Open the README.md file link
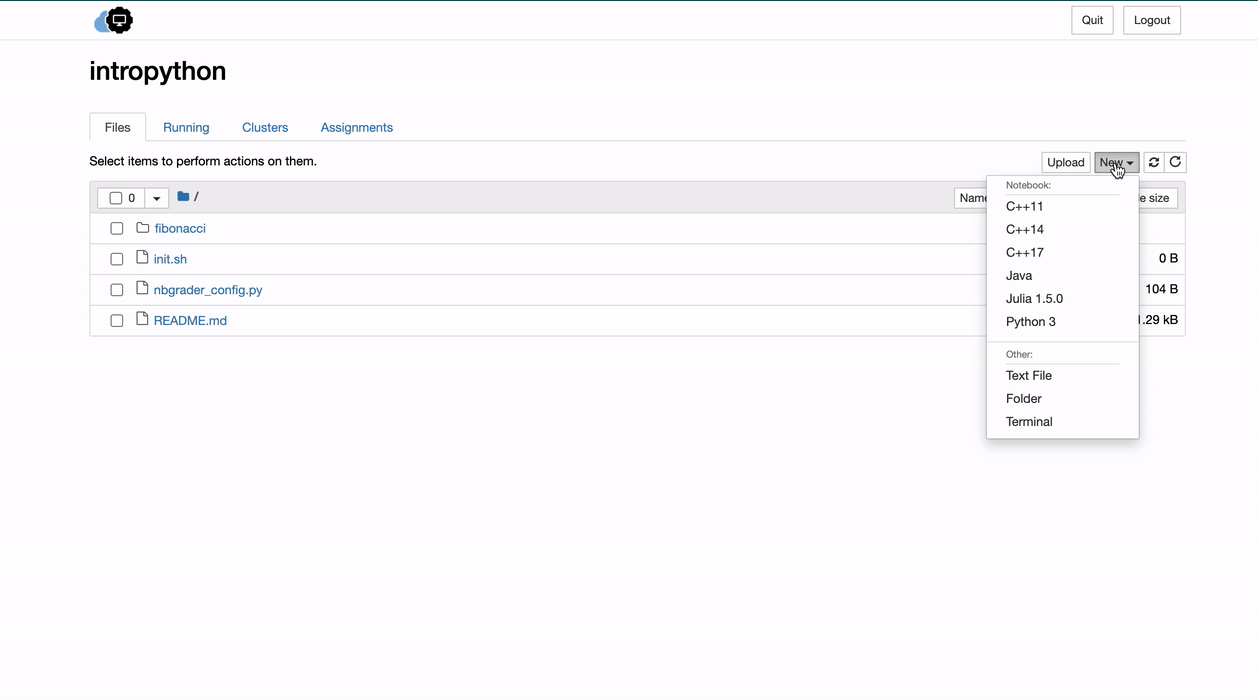Screen dimensions: 1258x700 coord(190,321)
